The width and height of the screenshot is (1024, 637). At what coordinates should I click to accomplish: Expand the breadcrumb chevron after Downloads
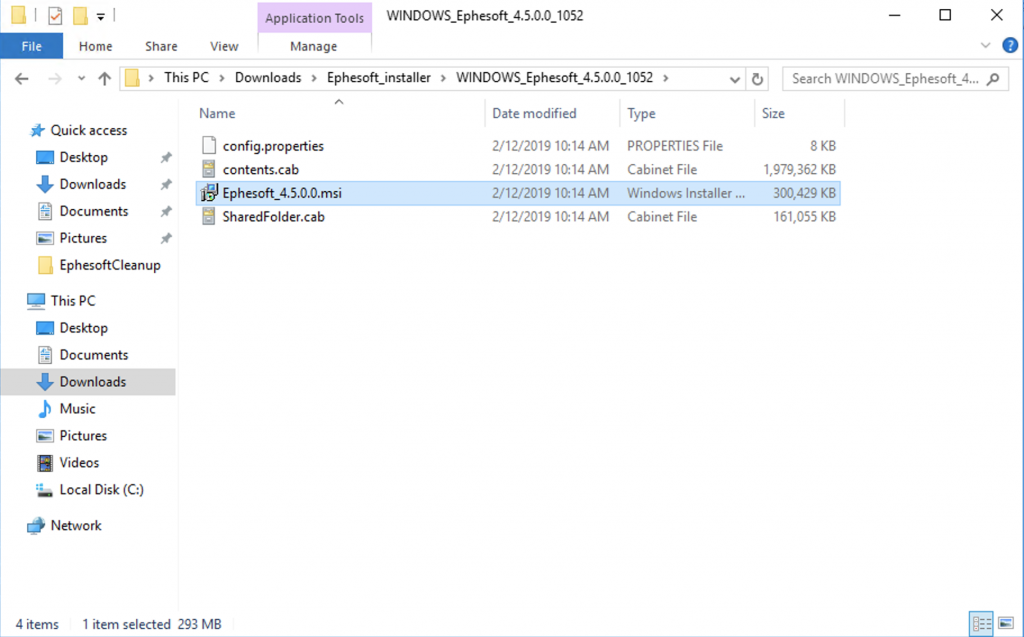pos(314,78)
